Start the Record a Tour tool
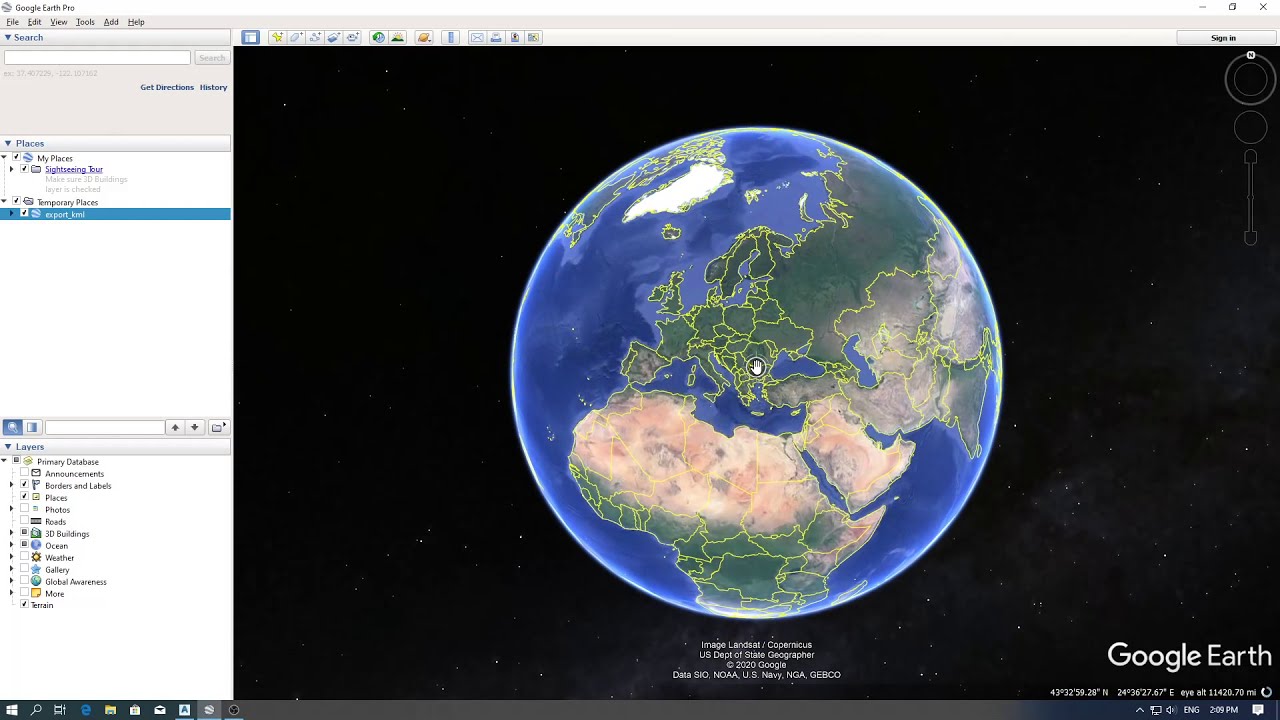 (353, 38)
